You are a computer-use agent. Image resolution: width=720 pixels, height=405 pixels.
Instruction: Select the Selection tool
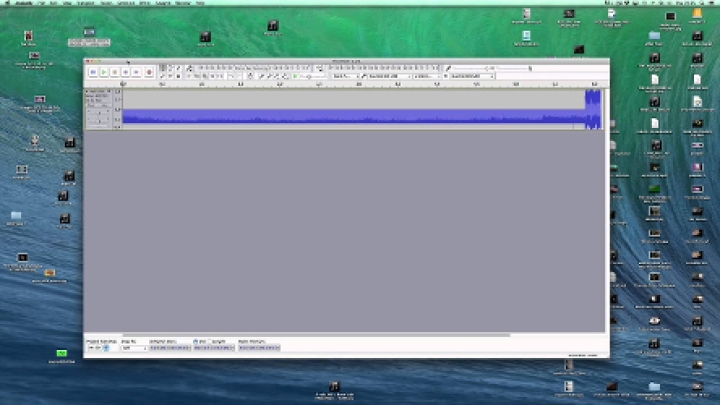pyautogui.click(x=163, y=68)
